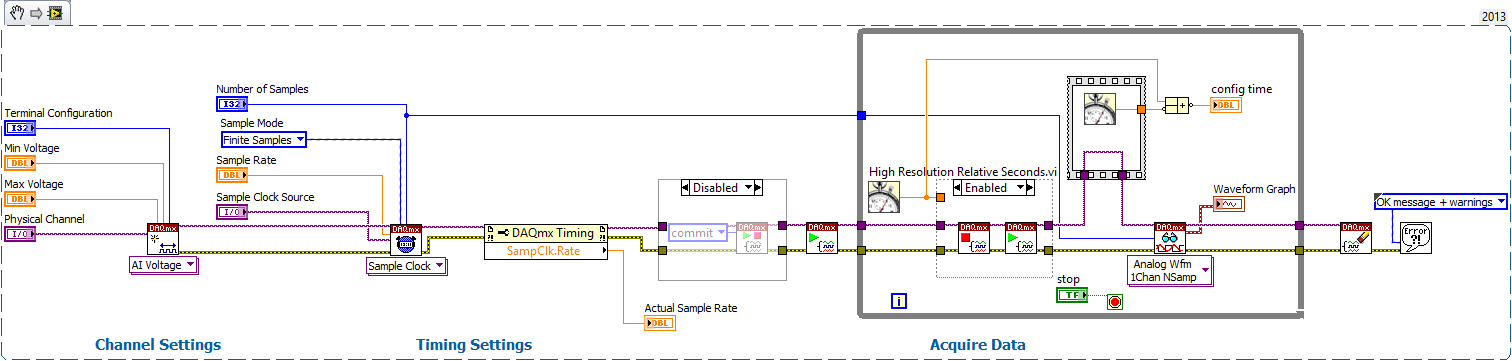The image size is (1512, 361).
Task: Select DAQmx Start Task node inside Enabled structure
Action: point(1021,238)
